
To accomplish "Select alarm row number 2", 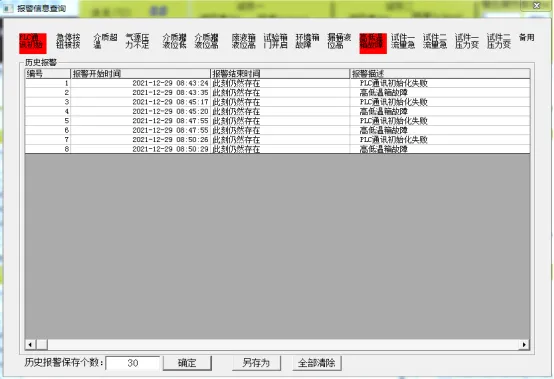I will pos(277,93).
